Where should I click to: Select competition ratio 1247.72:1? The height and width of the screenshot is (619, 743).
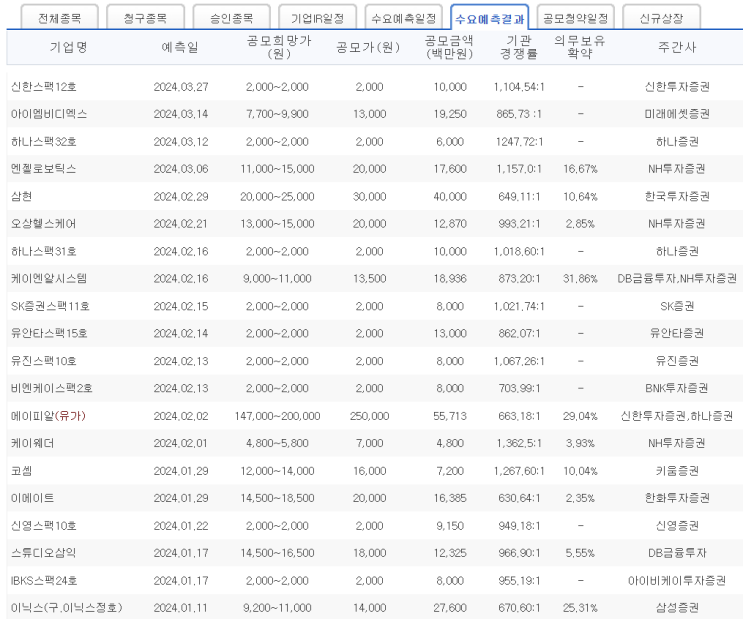[x=519, y=141]
